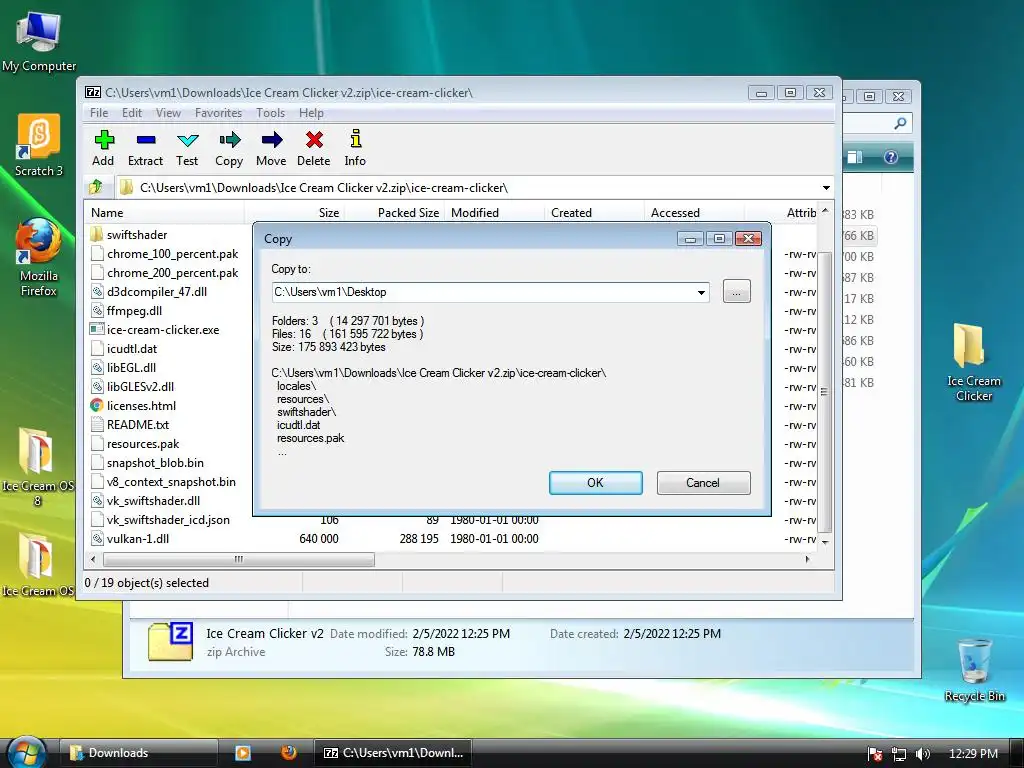Open the Favorites menu
This screenshot has width=1024, height=768.
(x=218, y=113)
